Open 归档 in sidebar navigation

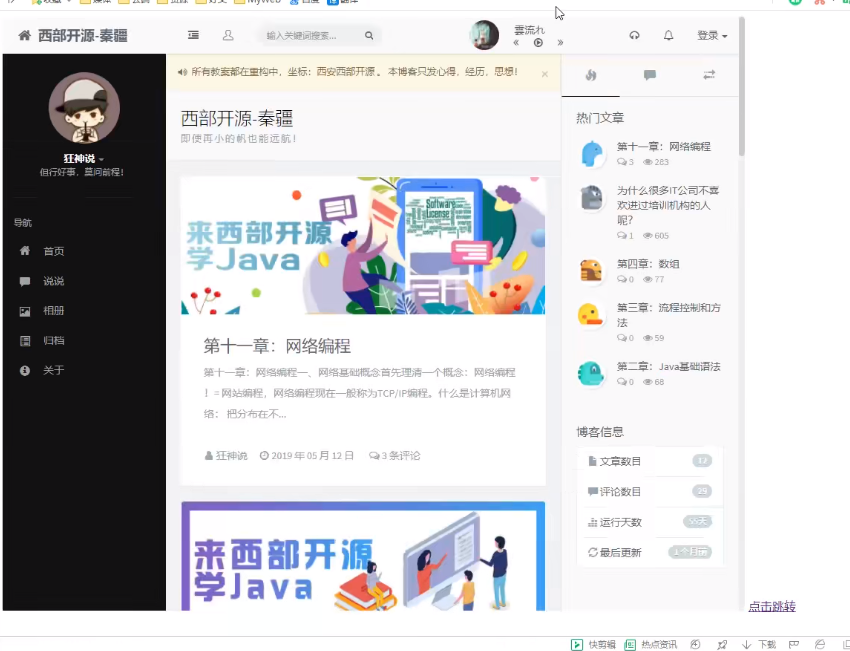(54, 340)
